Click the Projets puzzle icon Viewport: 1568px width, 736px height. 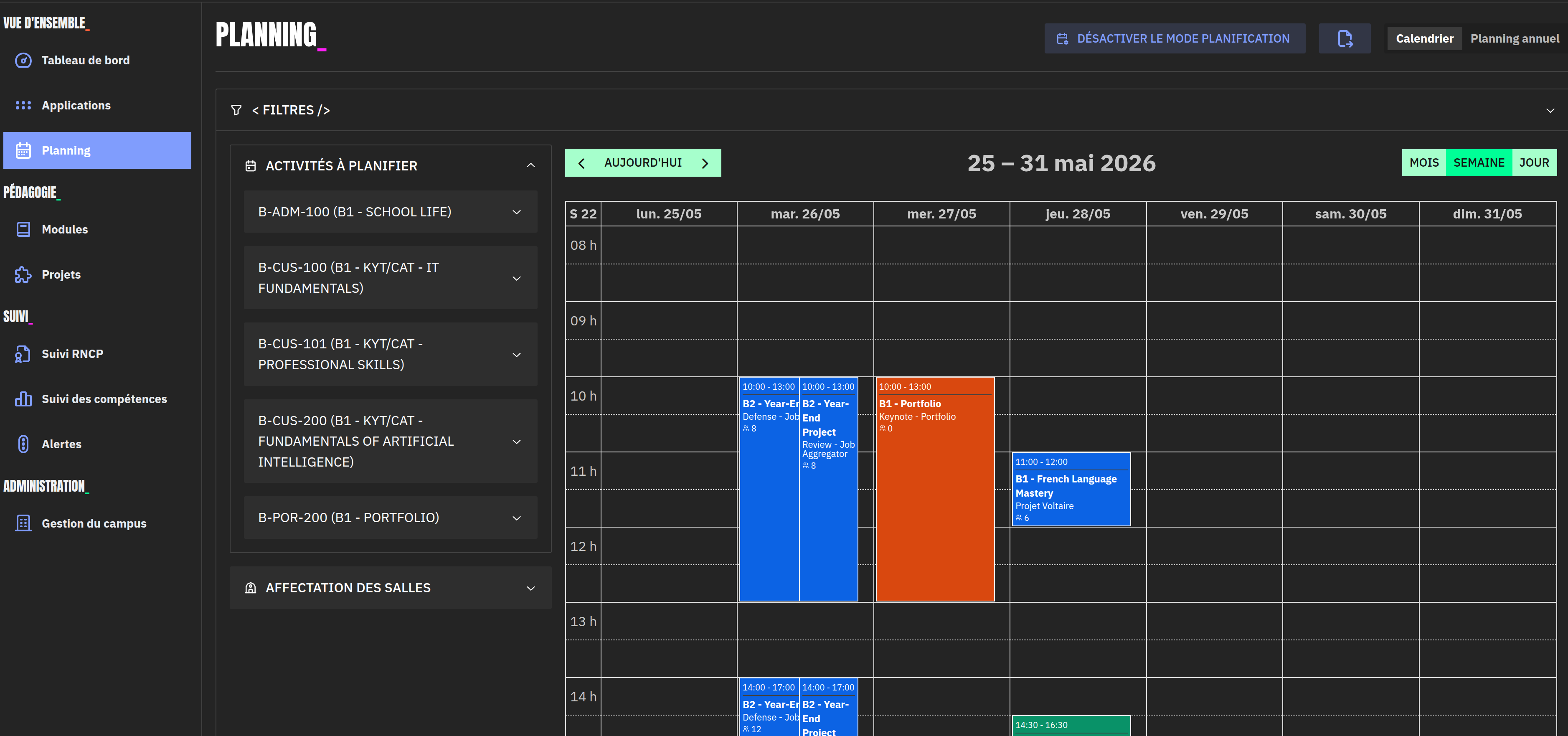pyautogui.click(x=23, y=274)
